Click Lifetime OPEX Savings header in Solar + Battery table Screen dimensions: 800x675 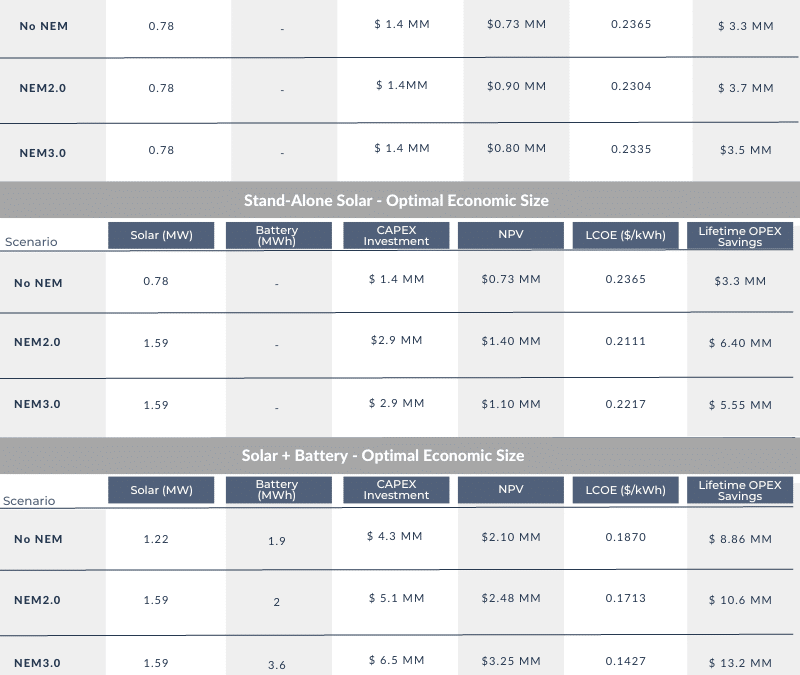[740, 490]
